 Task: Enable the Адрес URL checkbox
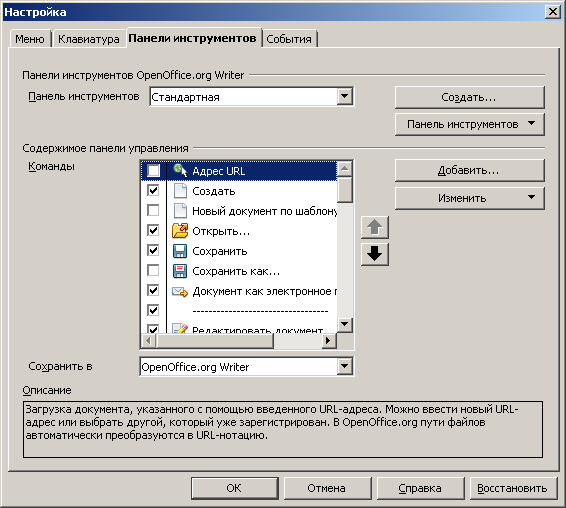tap(153, 170)
